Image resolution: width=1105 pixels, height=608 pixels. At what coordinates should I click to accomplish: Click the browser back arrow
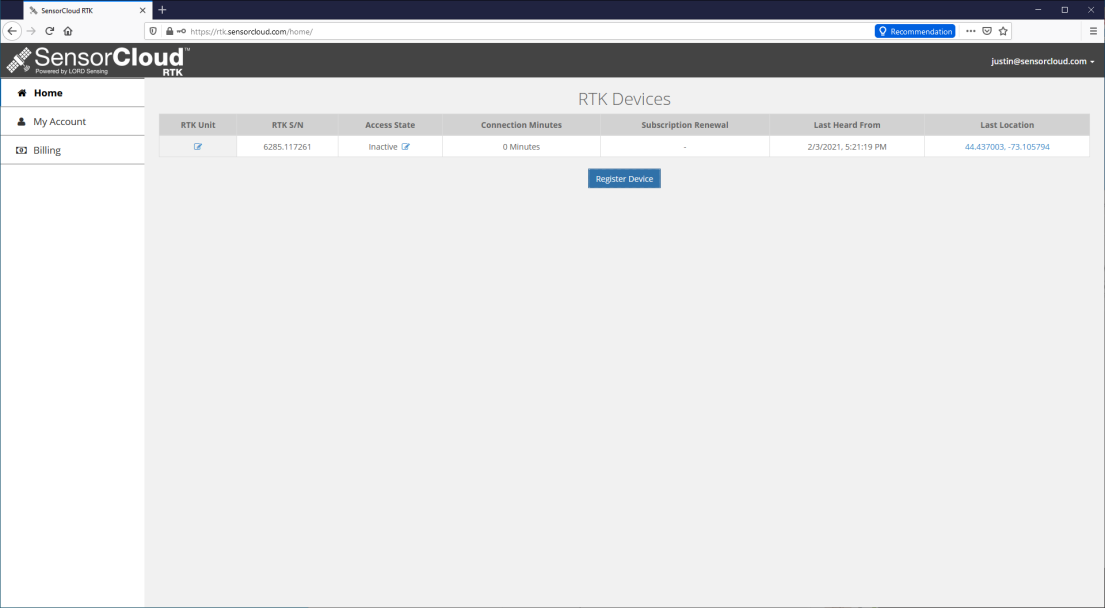[x=13, y=31]
